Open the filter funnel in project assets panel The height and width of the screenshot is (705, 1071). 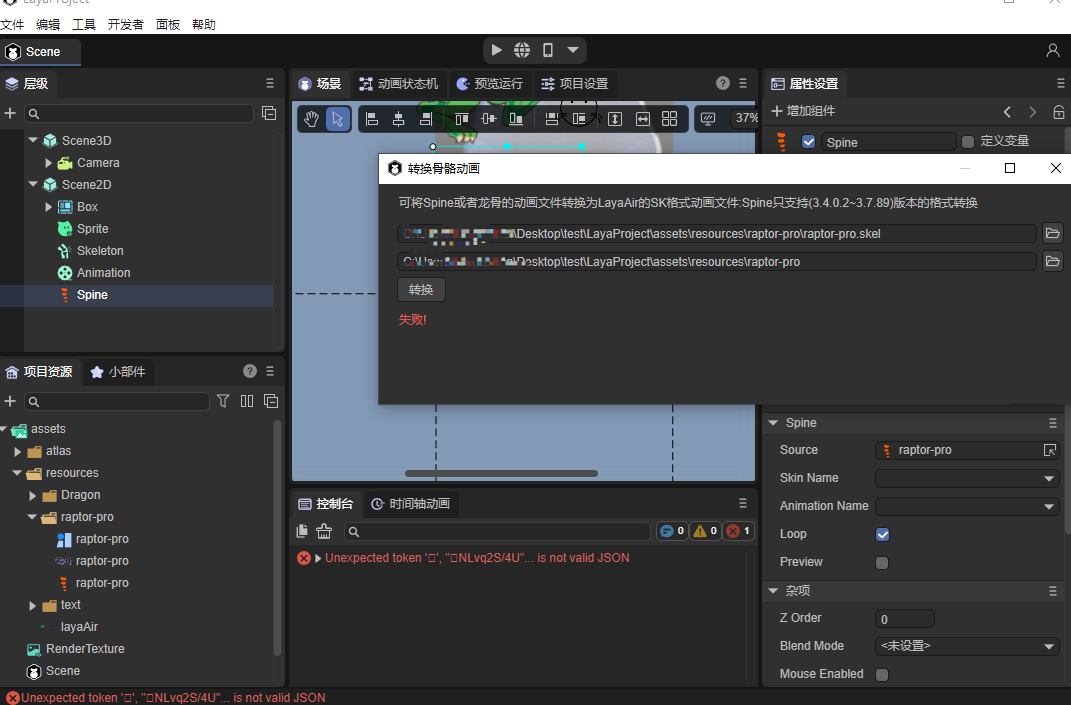click(223, 401)
